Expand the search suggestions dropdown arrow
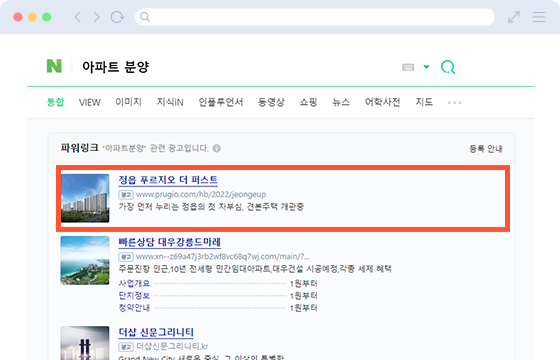This screenshot has height=360, width=560. click(426, 67)
